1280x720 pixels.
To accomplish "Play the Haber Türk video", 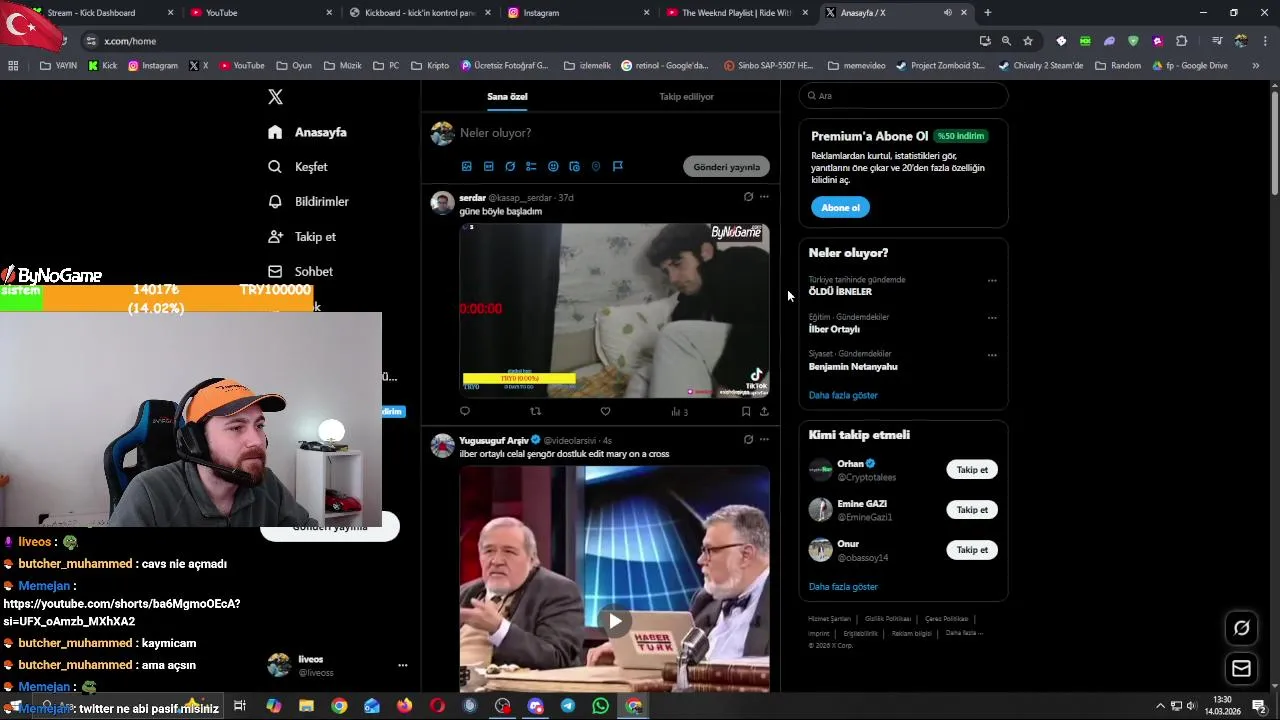I will coord(615,621).
